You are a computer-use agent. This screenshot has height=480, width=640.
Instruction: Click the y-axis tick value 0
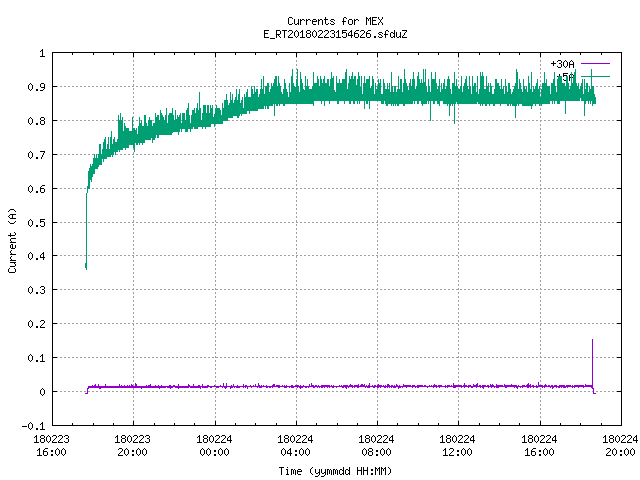coord(42,392)
